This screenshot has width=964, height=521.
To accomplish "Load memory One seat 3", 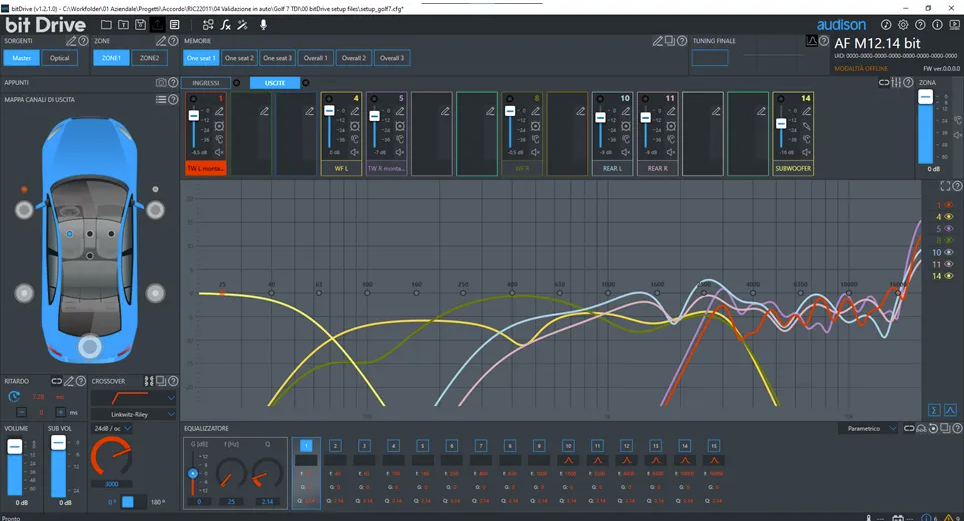I will 277,58.
